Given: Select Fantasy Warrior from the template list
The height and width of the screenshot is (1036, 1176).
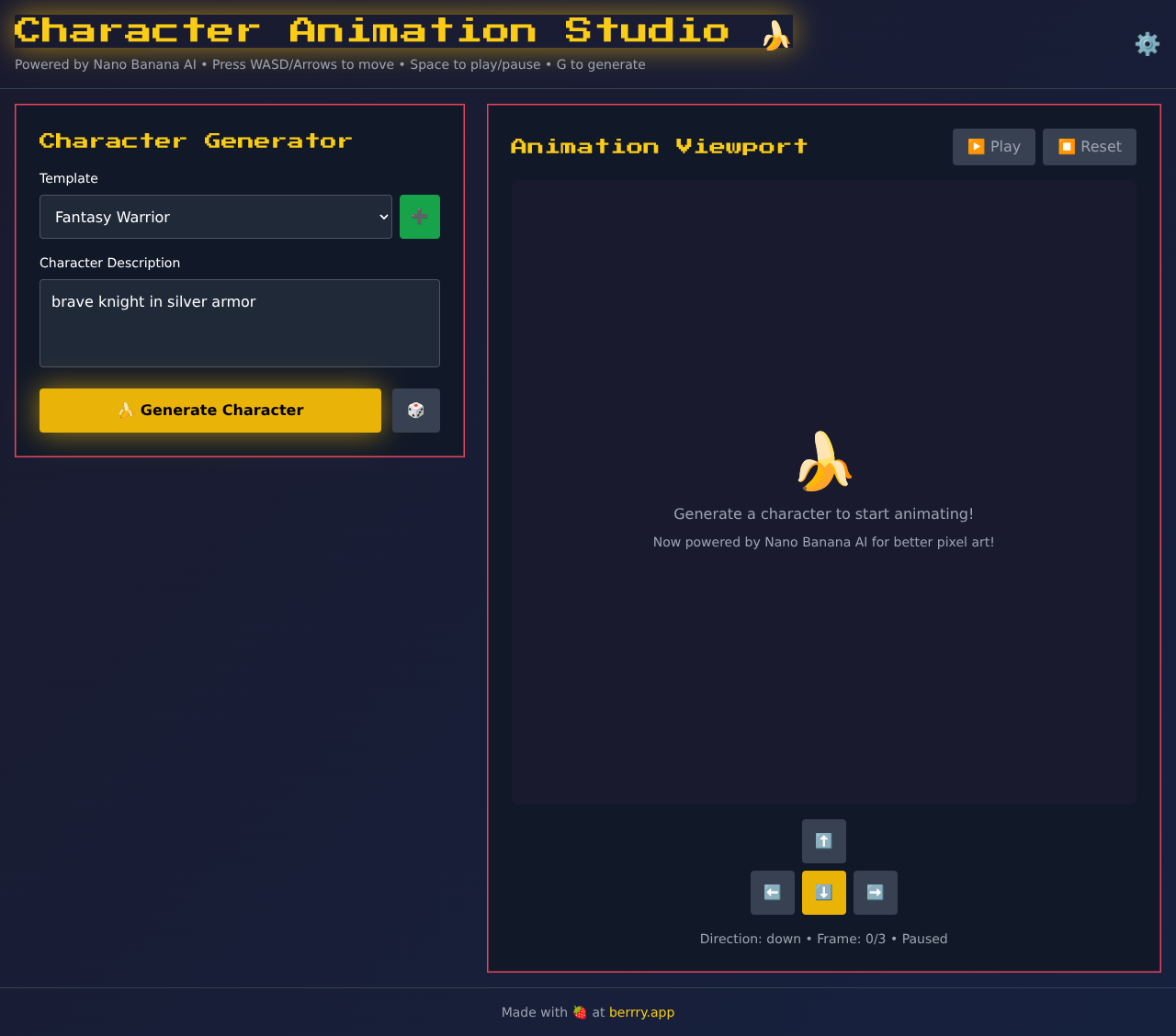Looking at the screenshot, I should pos(216,216).
